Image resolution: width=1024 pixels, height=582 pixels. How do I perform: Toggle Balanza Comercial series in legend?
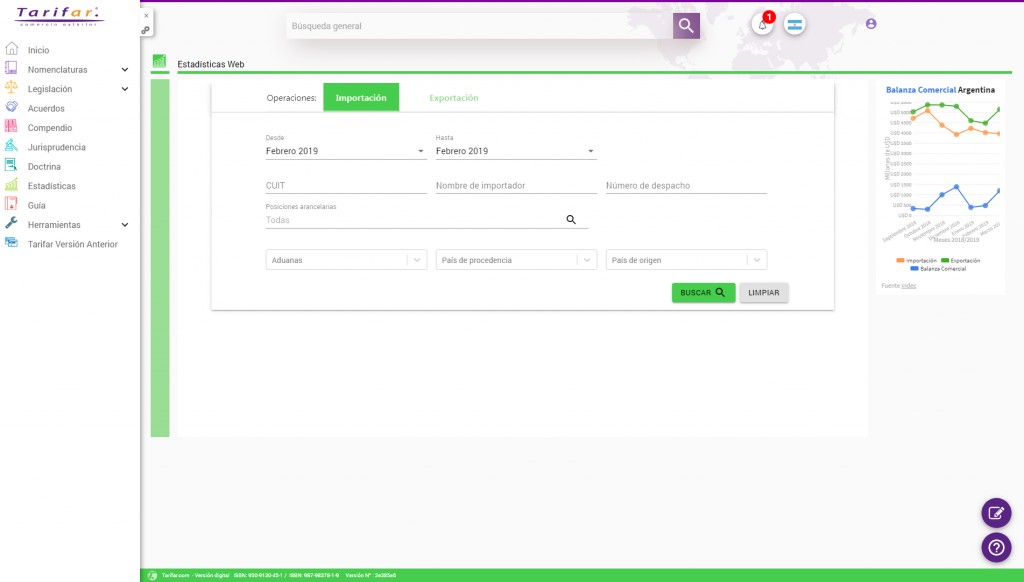(x=938, y=268)
